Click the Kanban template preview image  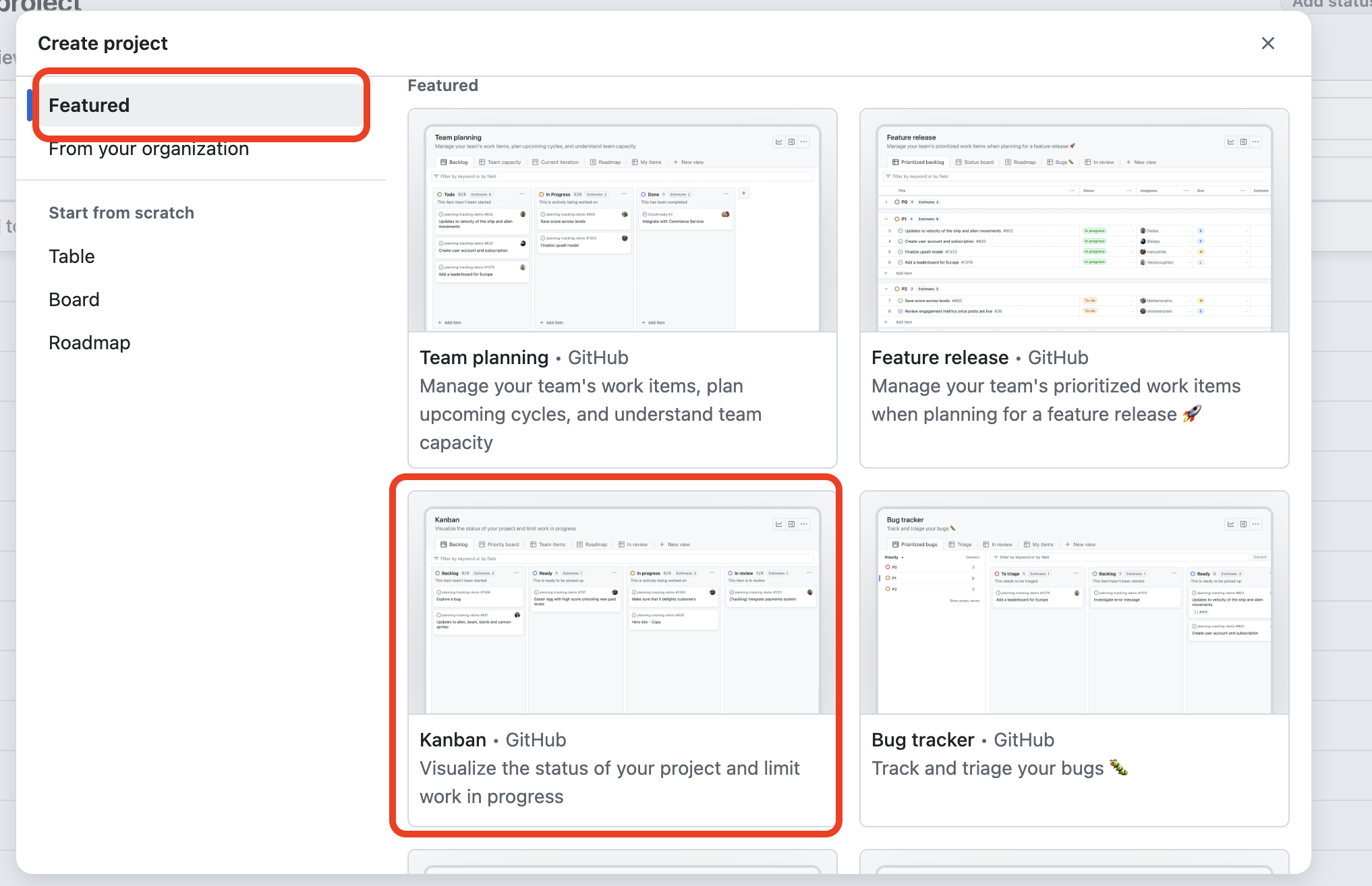click(x=622, y=610)
